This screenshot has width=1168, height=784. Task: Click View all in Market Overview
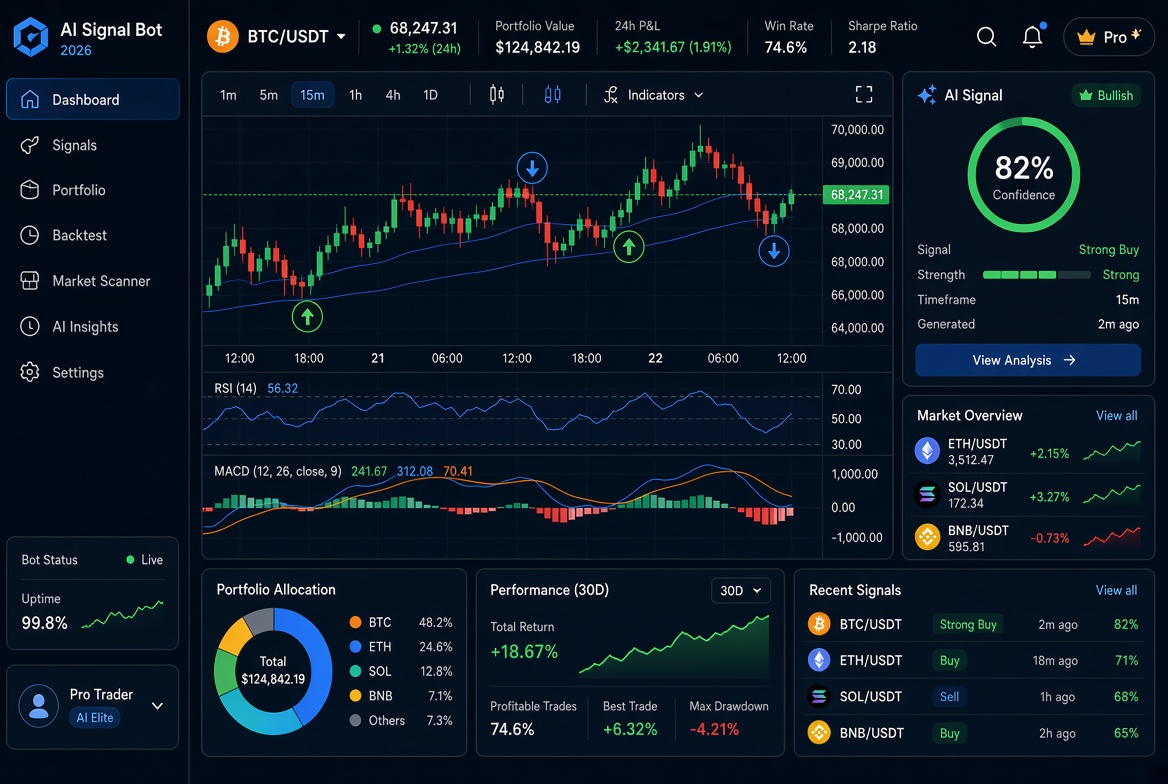pos(1117,415)
